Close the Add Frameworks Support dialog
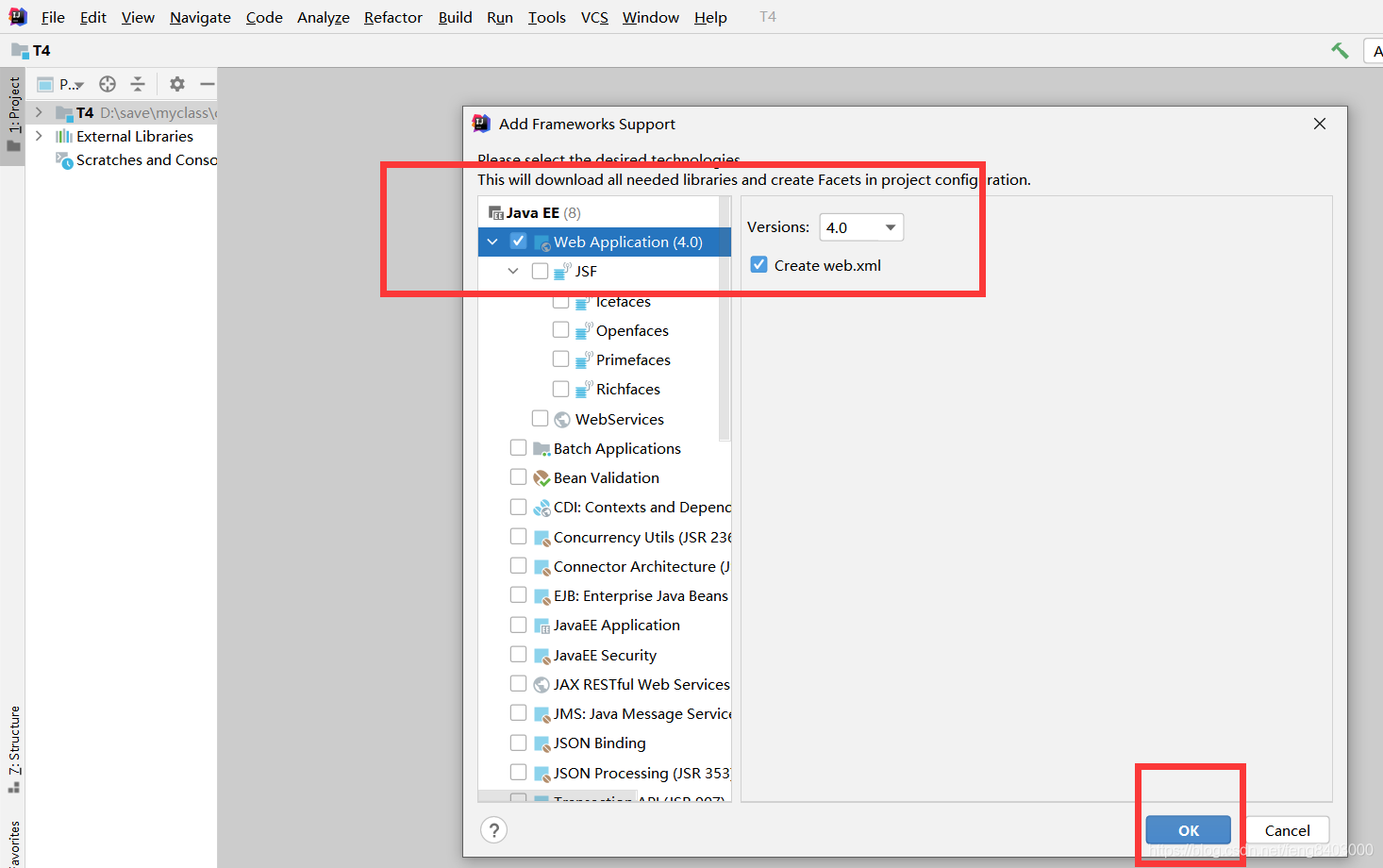Screen dimensions: 1383x868 click(1320, 124)
